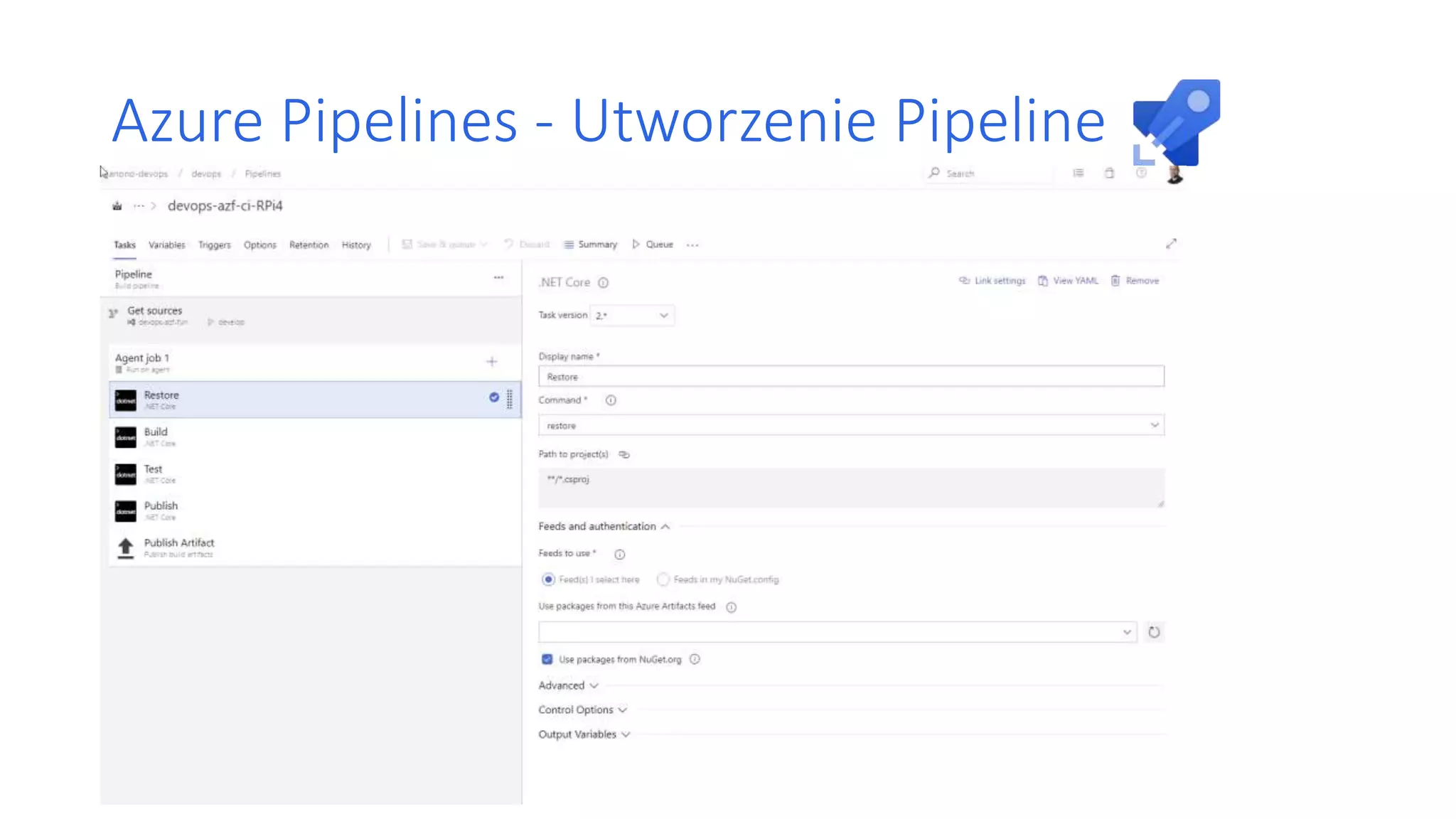Screen dimensions: 1456x819
Task: Open the devops breadcrumb link
Action: pos(206,173)
